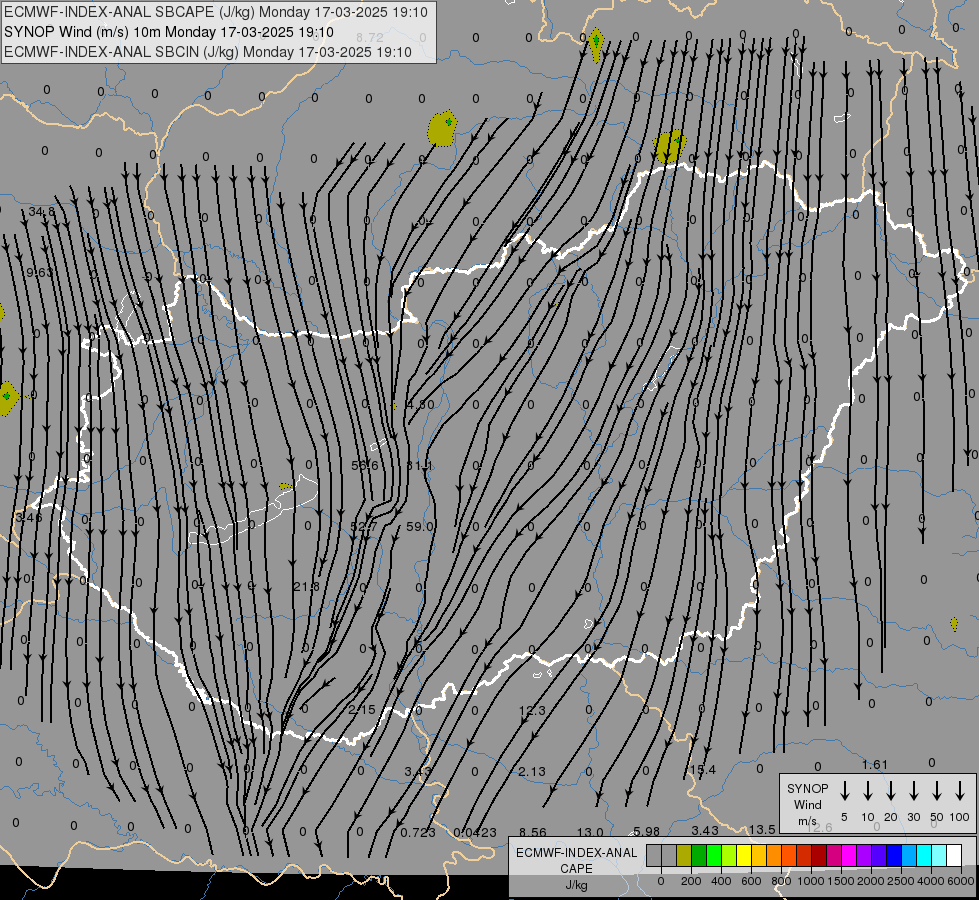Click the 31.1 CAPE value on map
Image resolution: width=979 pixels, height=900 pixels.
point(419,465)
